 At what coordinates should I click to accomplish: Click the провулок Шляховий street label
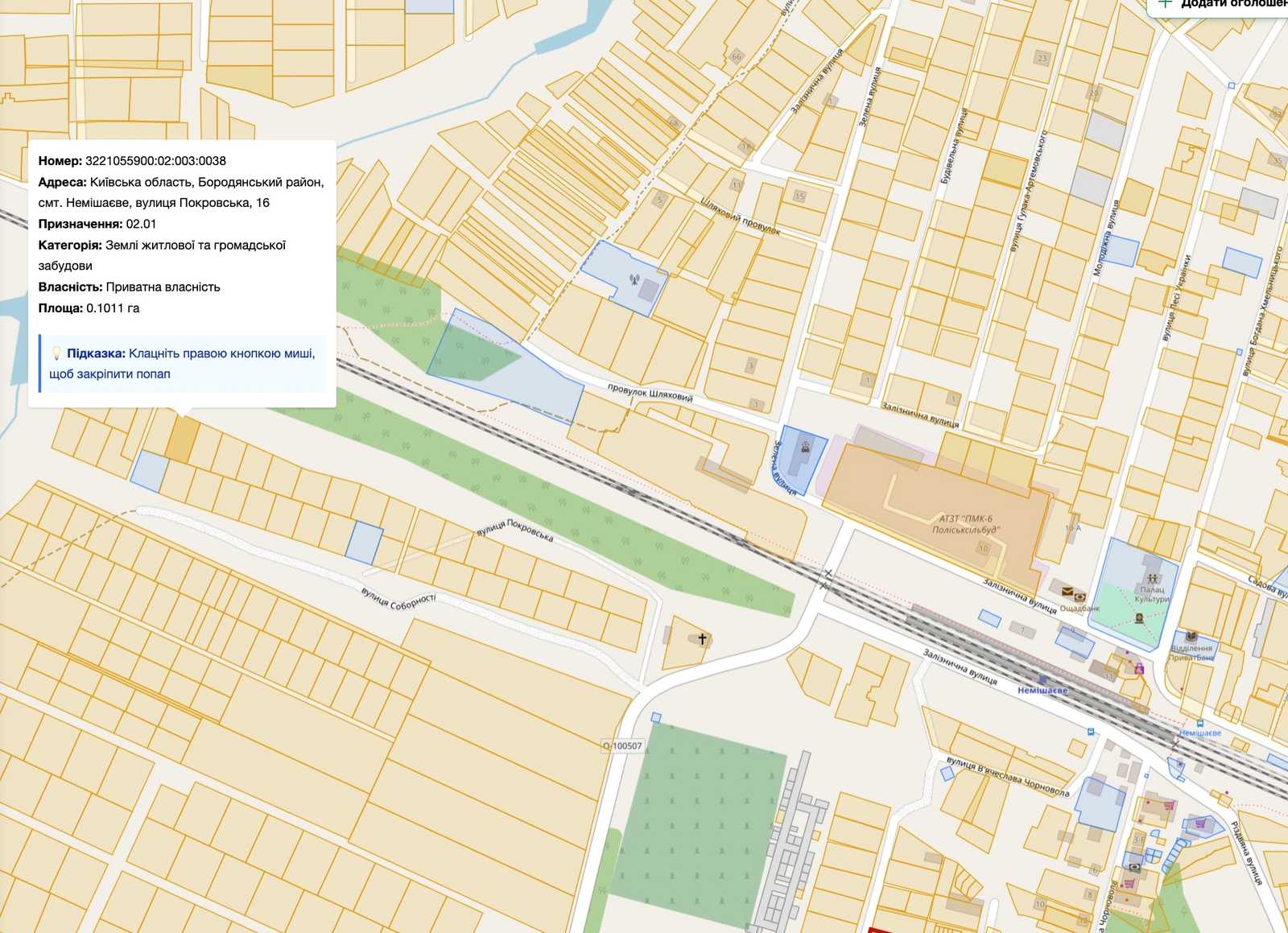(650, 393)
